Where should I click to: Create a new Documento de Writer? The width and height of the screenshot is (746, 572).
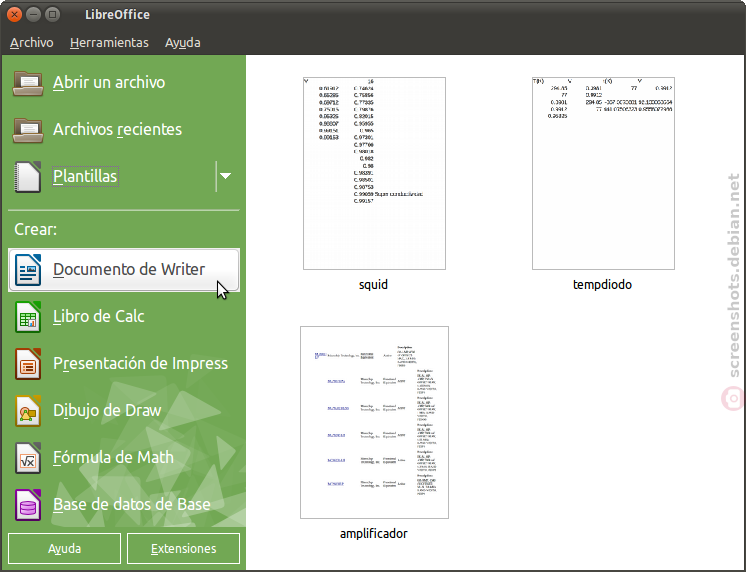(124, 270)
